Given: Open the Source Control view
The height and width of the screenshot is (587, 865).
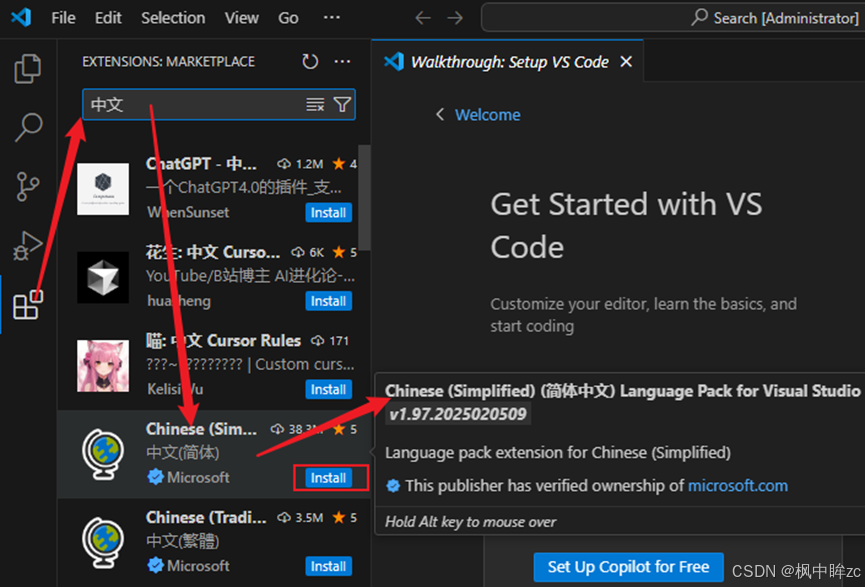Looking at the screenshot, I should pyautogui.click(x=28, y=186).
